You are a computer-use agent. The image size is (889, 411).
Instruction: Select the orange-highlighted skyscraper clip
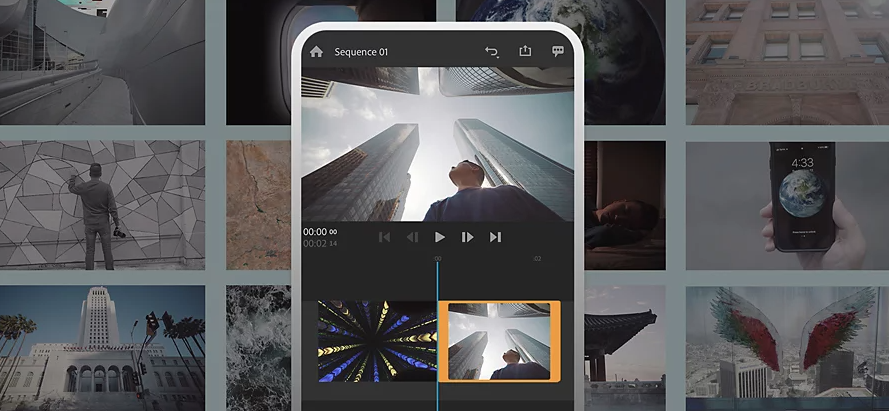pos(499,341)
